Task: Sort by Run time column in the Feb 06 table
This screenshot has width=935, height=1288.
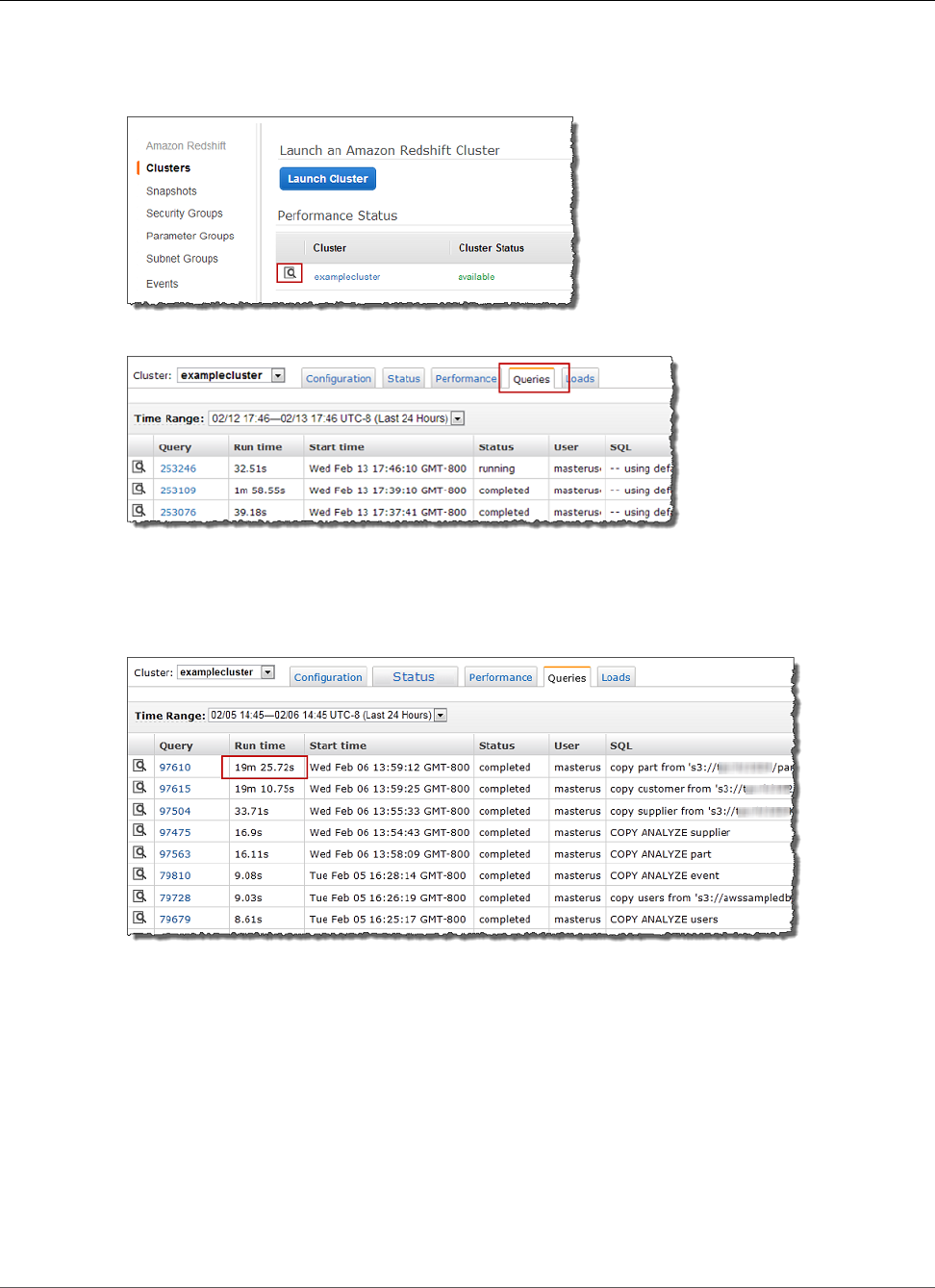Action: click(260, 745)
